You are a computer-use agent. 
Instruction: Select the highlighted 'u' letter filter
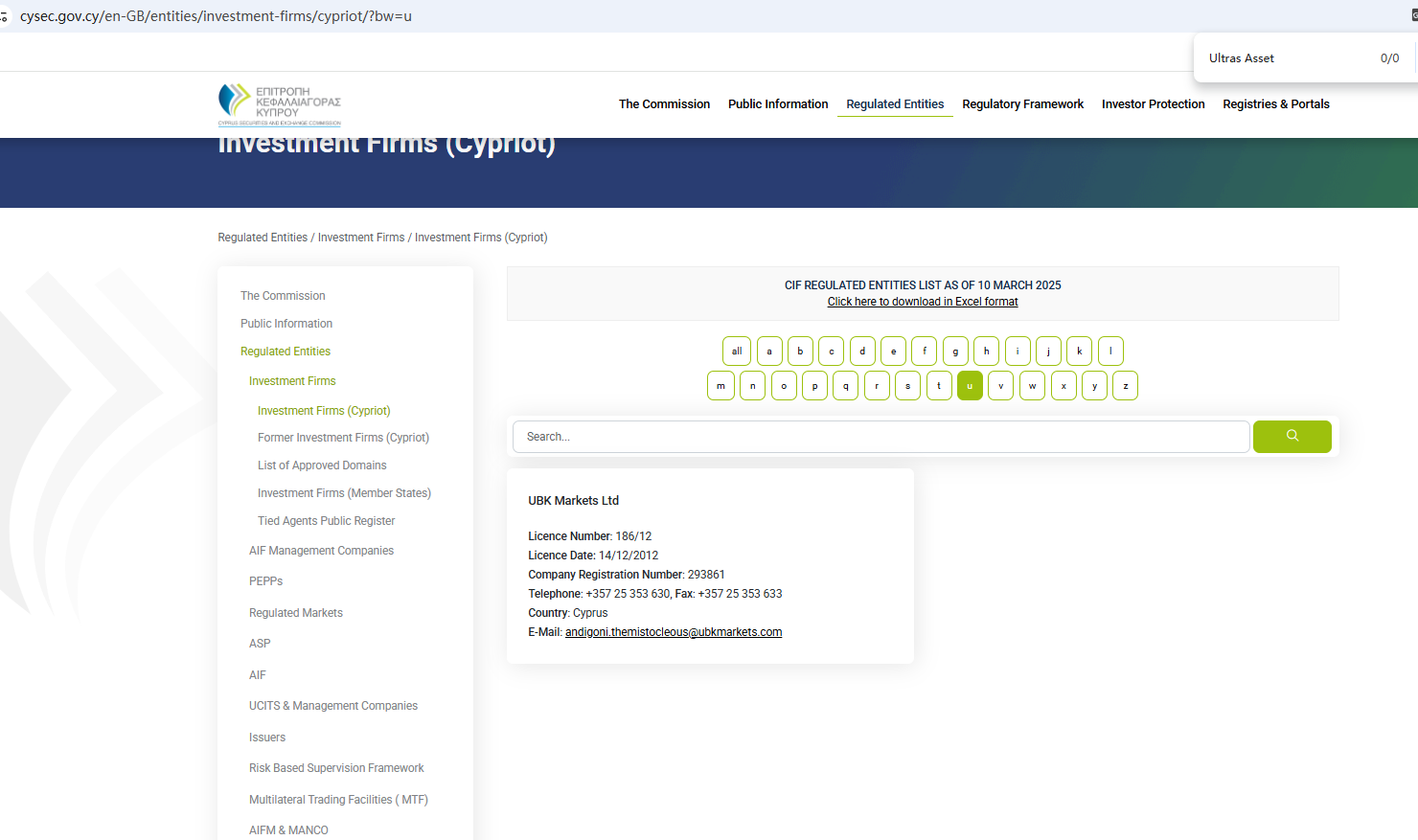click(970, 386)
